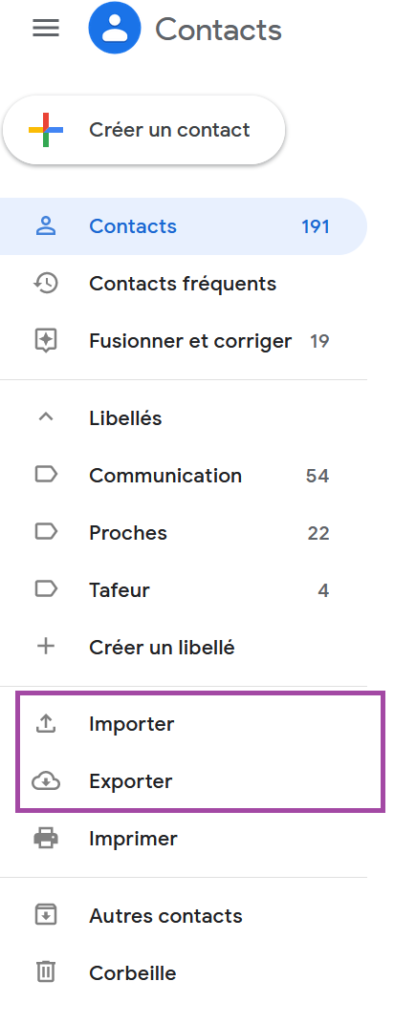
Task: Click the Corbeille trash icon
Action: coord(46,973)
